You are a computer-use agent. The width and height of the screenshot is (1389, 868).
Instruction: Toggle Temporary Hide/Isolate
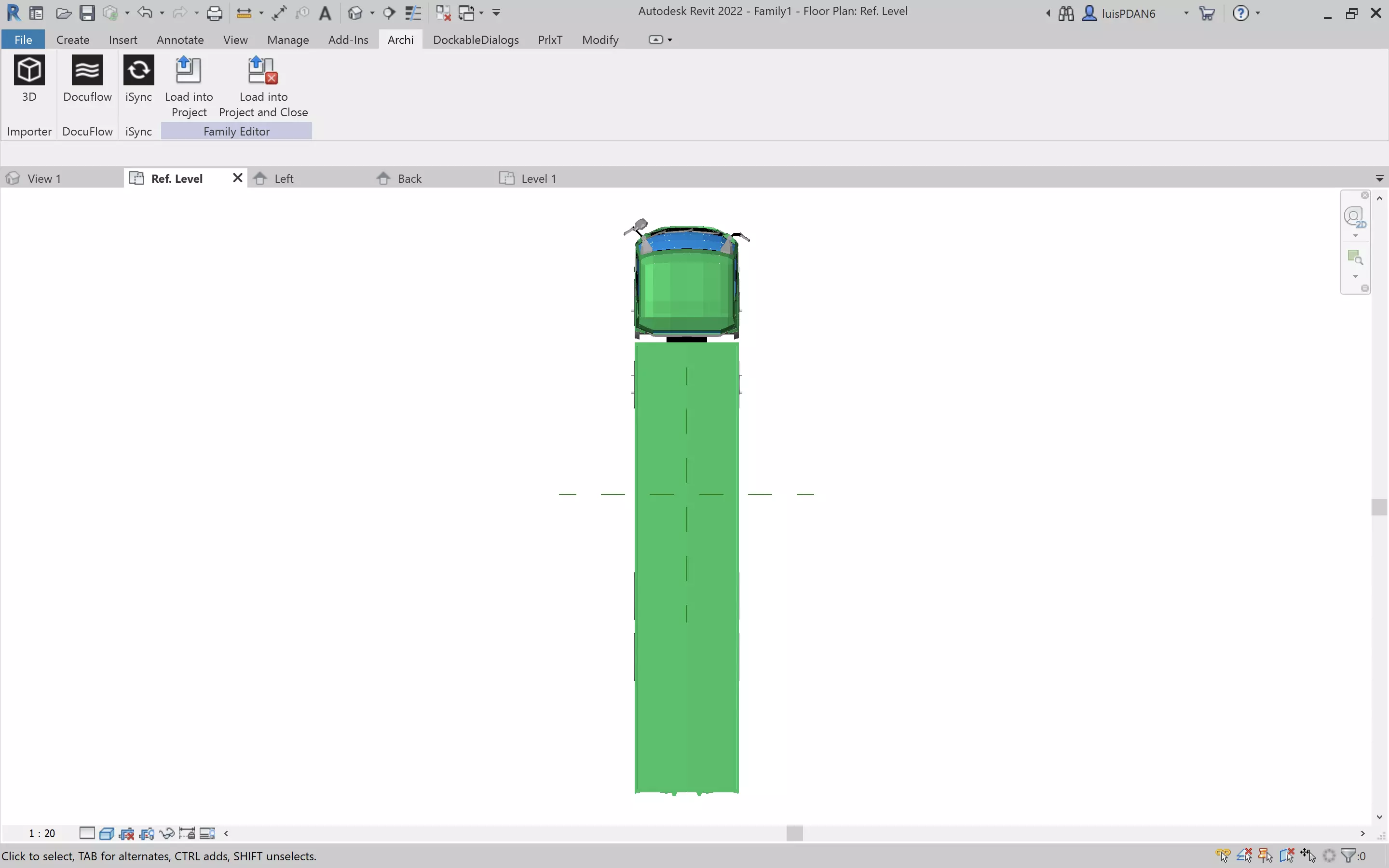(167, 833)
